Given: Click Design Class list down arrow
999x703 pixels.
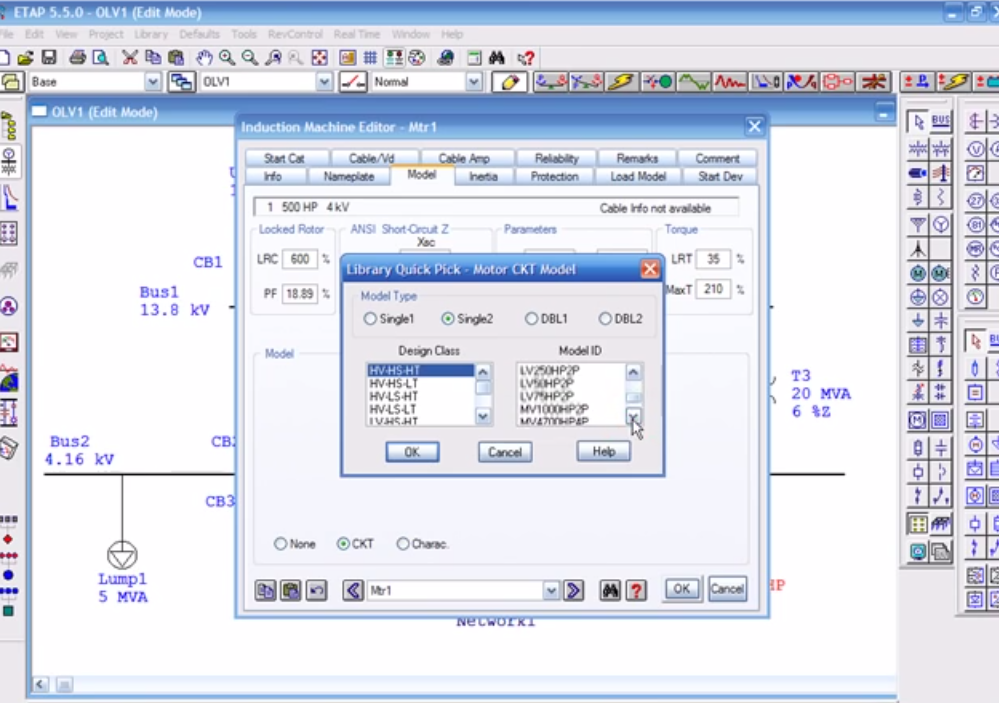Looking at the screenshot, I should click(483, 416).
